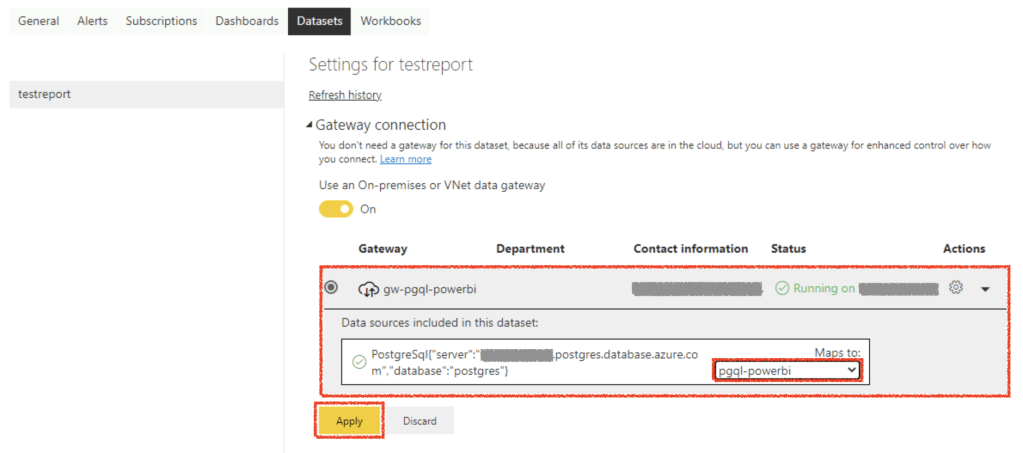This screenshot has height=453, width=1023.
Task: Open the Refresh history link
Action: [345, 95]
